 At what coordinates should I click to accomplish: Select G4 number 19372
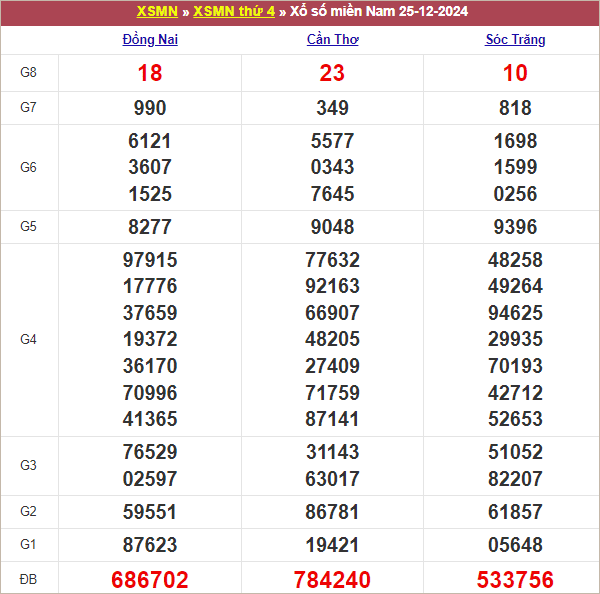coord(150,339)
